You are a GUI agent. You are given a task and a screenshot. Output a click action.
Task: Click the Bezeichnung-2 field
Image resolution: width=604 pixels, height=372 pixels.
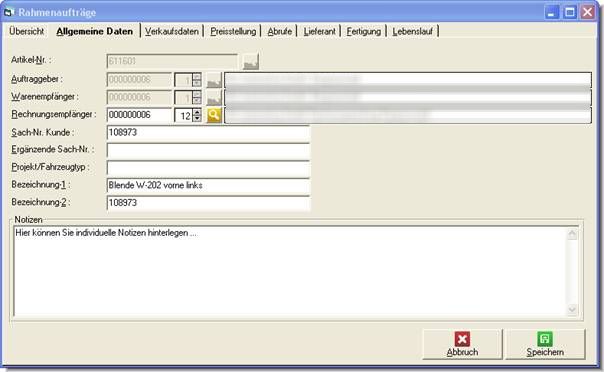pos(208,203)
